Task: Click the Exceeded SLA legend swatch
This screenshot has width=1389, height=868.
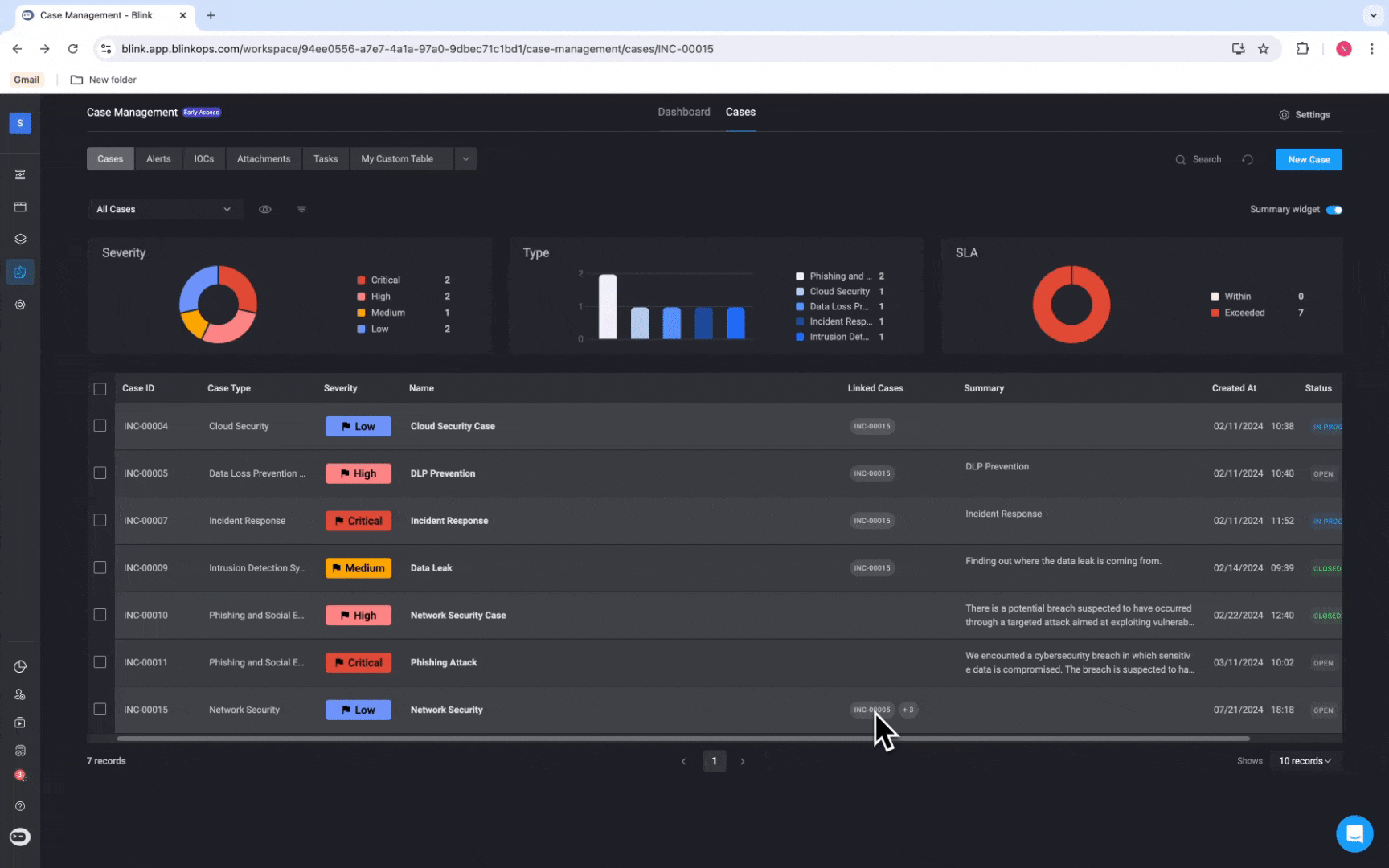Action: 1215,313
